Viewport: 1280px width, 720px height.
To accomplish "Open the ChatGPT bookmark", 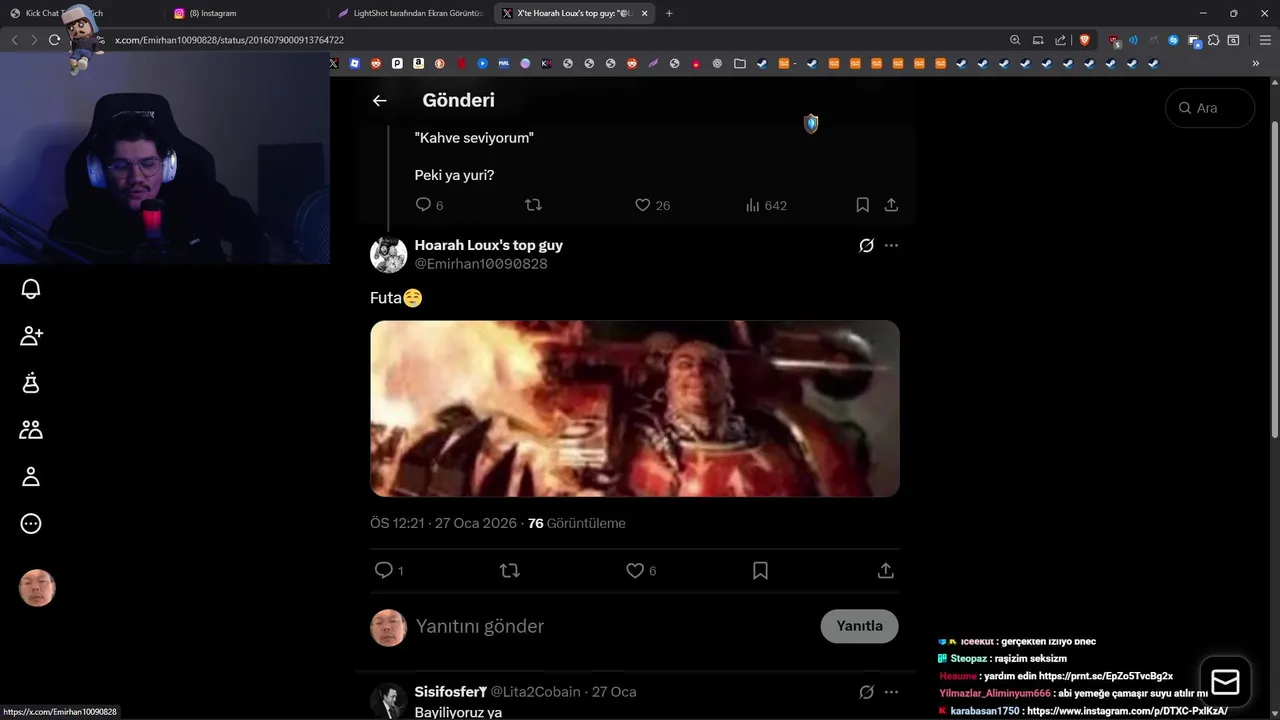I will point(717,63).
